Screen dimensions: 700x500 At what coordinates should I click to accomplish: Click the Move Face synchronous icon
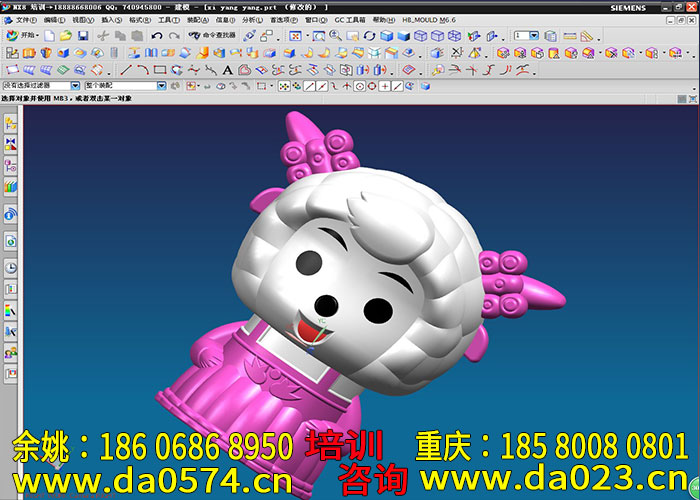(503, 53)
